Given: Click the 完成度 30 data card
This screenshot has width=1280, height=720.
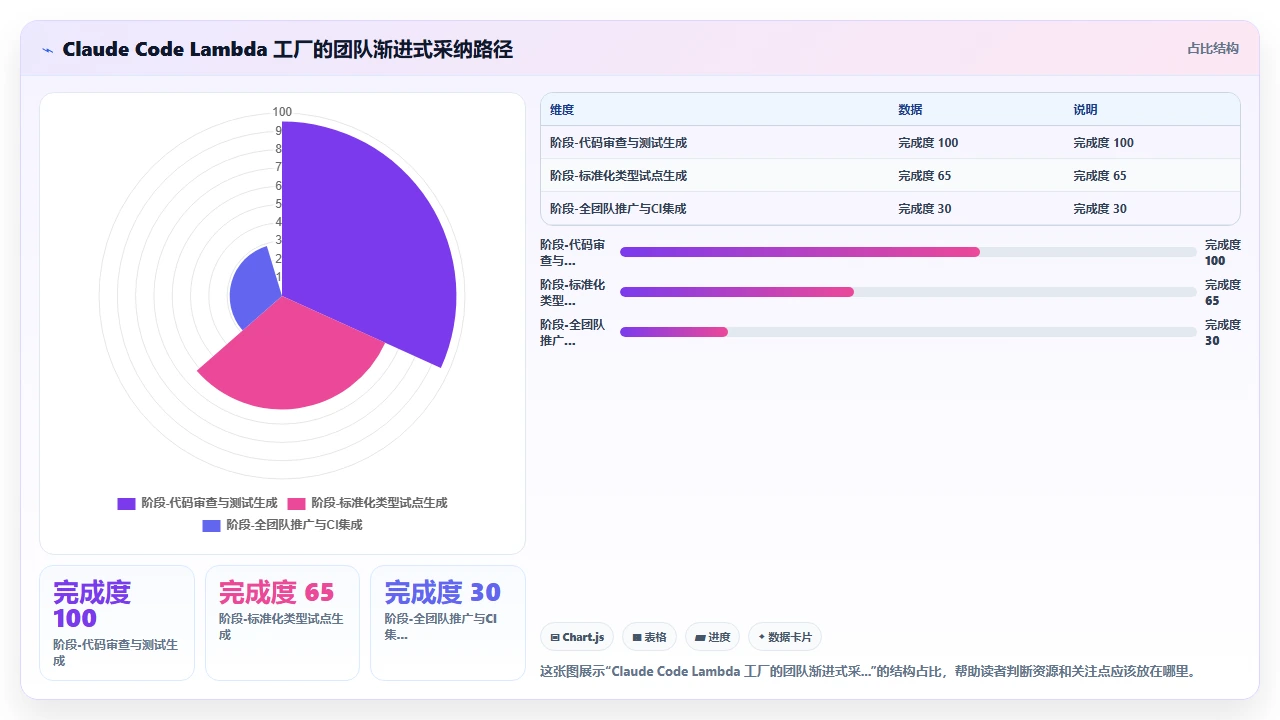Looking at the screenshot, I should [448, 623].
